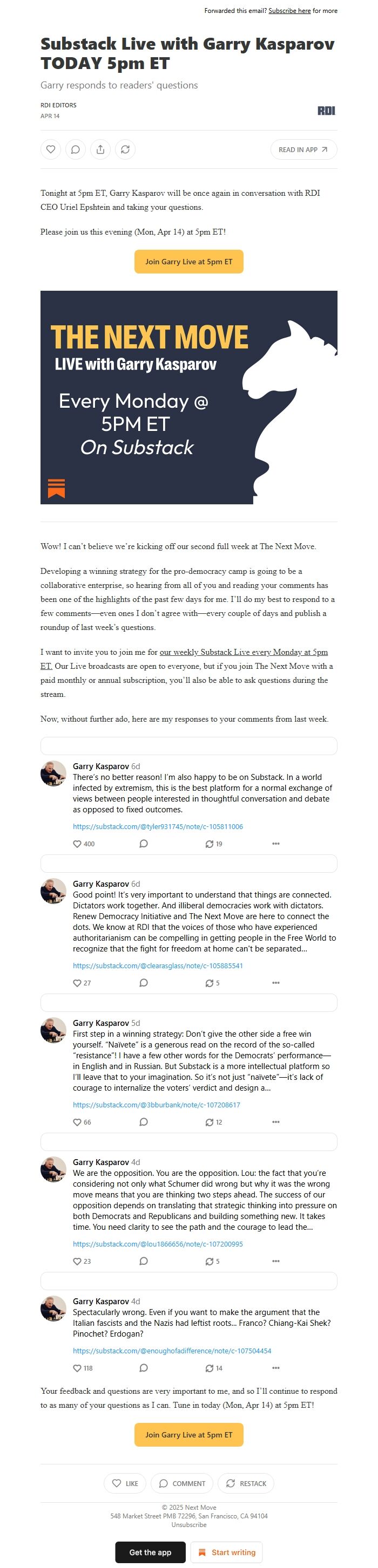This screenshot has width=378, height=1568.
Task: Click the comment bubble icon below the header
Action: click(76, 149)
